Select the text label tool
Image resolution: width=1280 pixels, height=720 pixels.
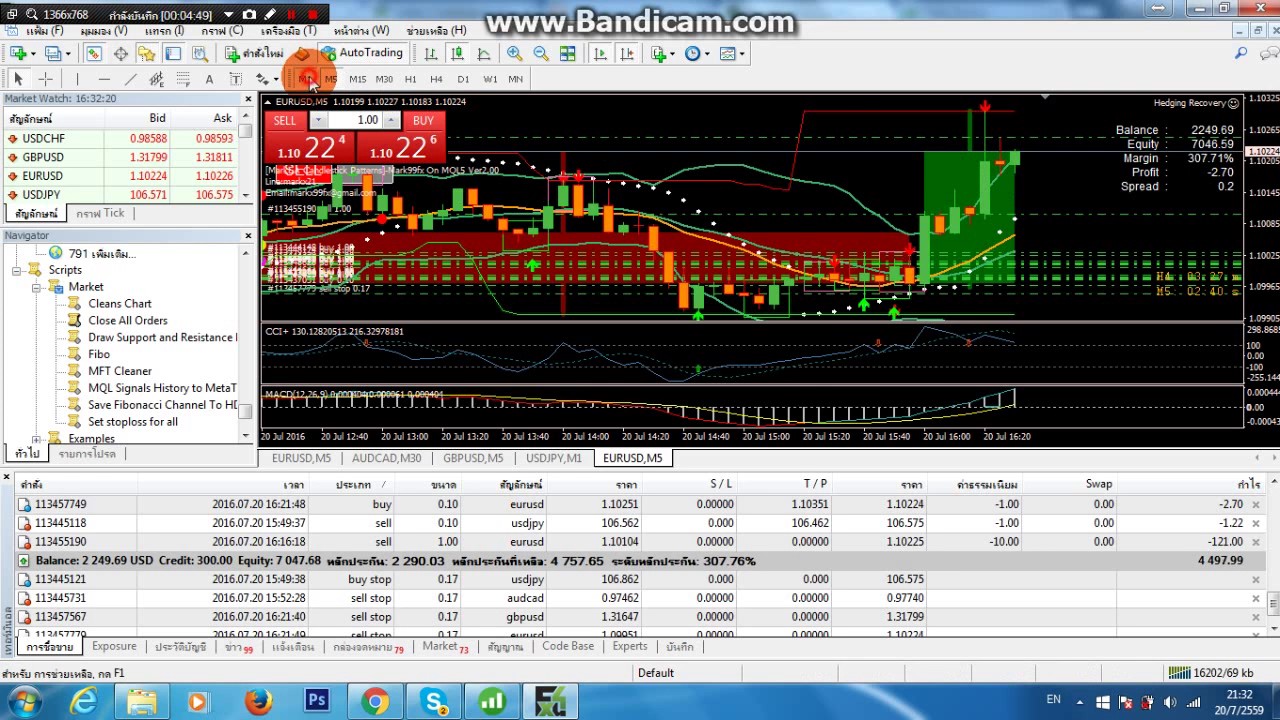235,79
